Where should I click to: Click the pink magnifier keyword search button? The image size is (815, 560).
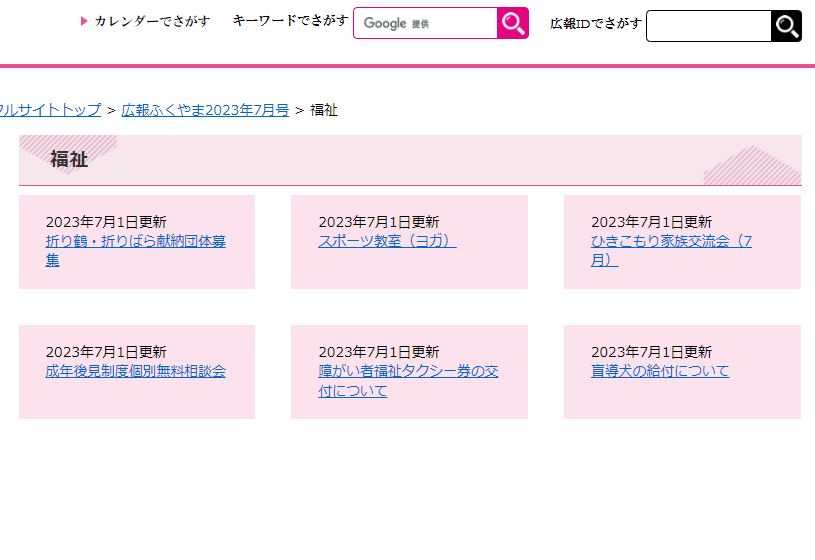click(513, 23)
